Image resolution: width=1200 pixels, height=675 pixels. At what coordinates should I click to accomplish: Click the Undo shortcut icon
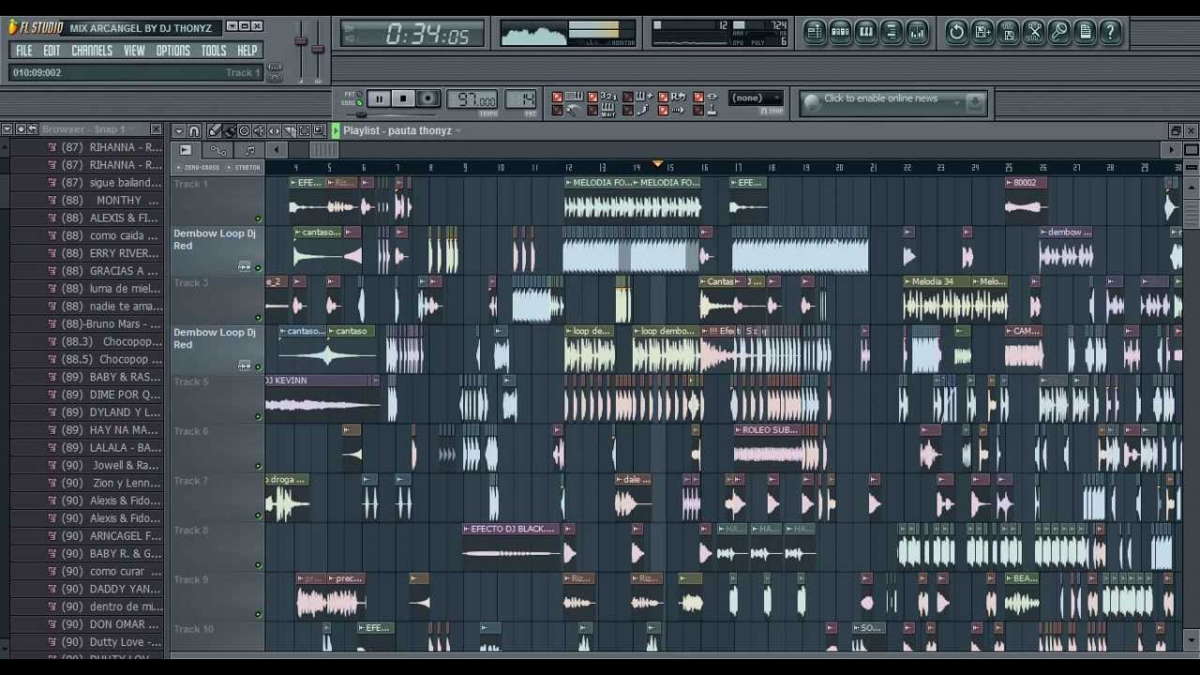[x=957, y=32]
